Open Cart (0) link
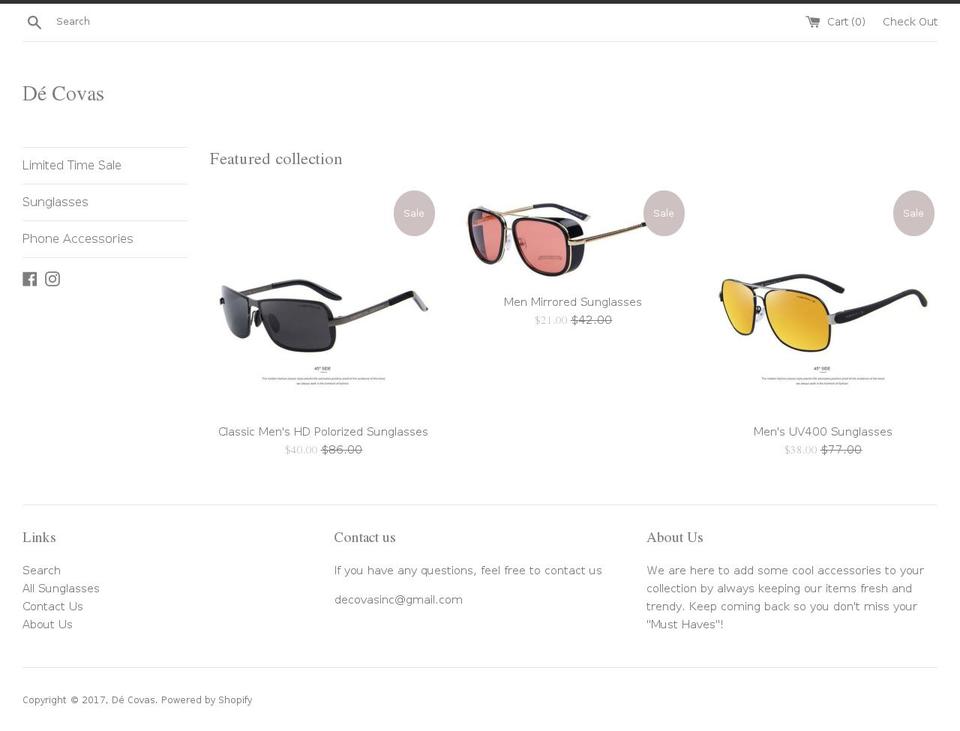Image resolution: width=960 pixels, height=731 pixels. (836, 22)
